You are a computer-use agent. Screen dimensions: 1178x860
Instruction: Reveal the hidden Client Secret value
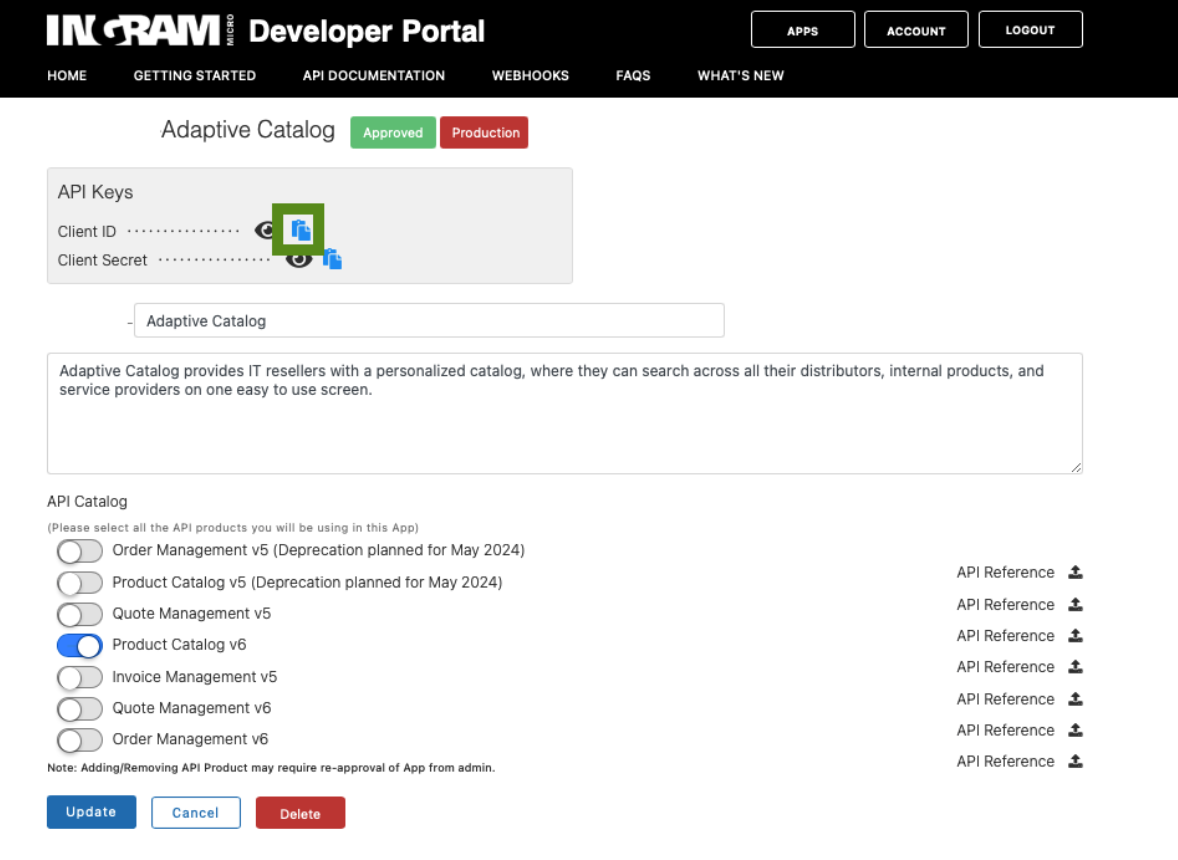point(299,261)
